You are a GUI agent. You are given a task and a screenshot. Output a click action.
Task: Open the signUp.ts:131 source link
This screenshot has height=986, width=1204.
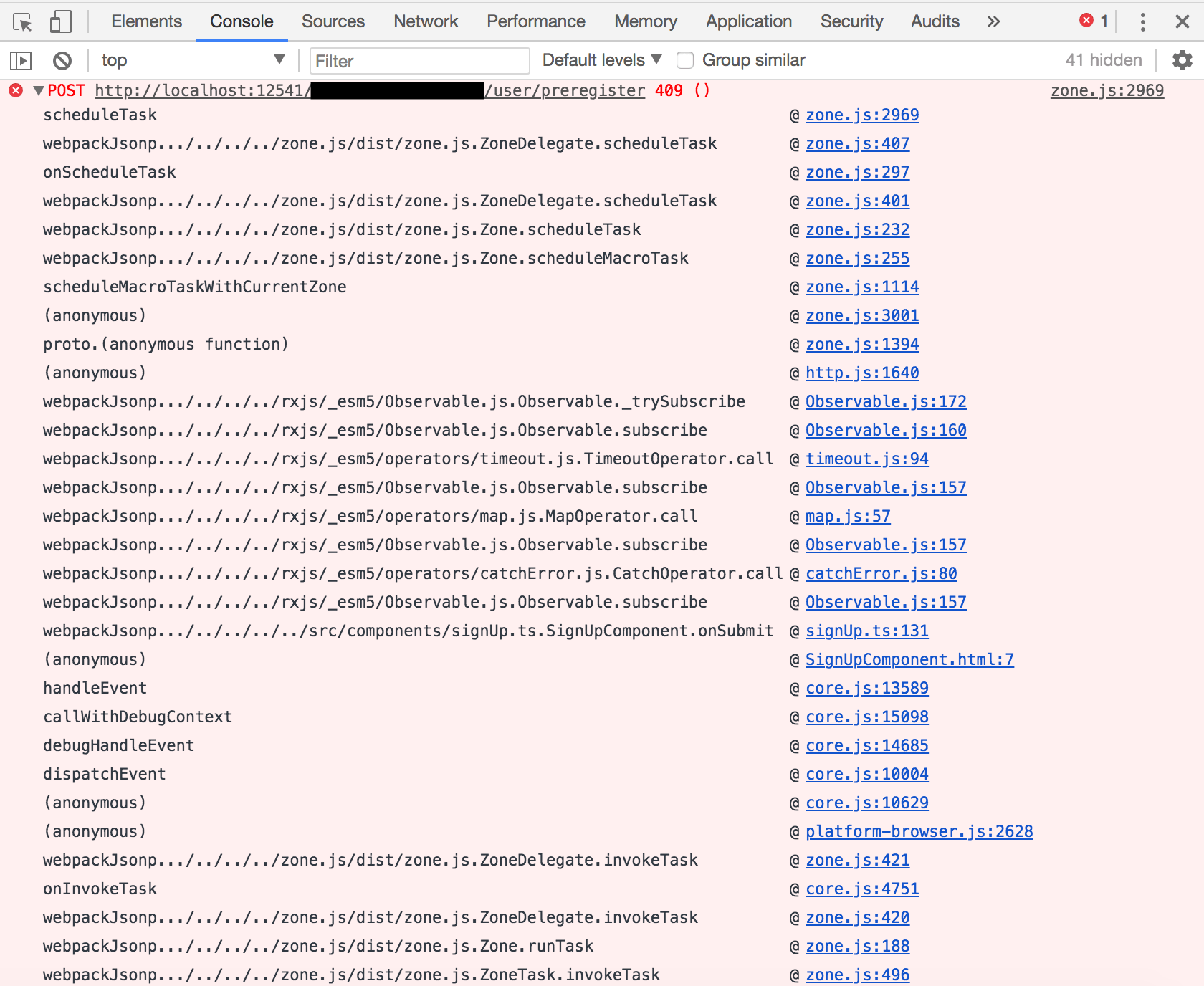[866, 631]
